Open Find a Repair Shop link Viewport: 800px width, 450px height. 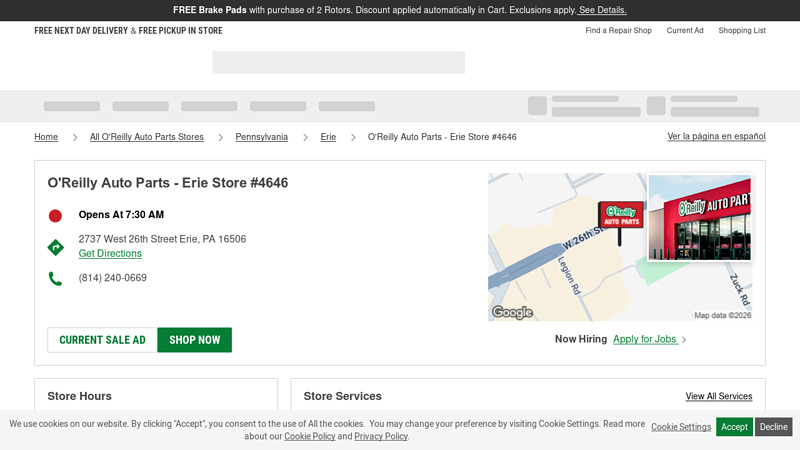point(618,31)
